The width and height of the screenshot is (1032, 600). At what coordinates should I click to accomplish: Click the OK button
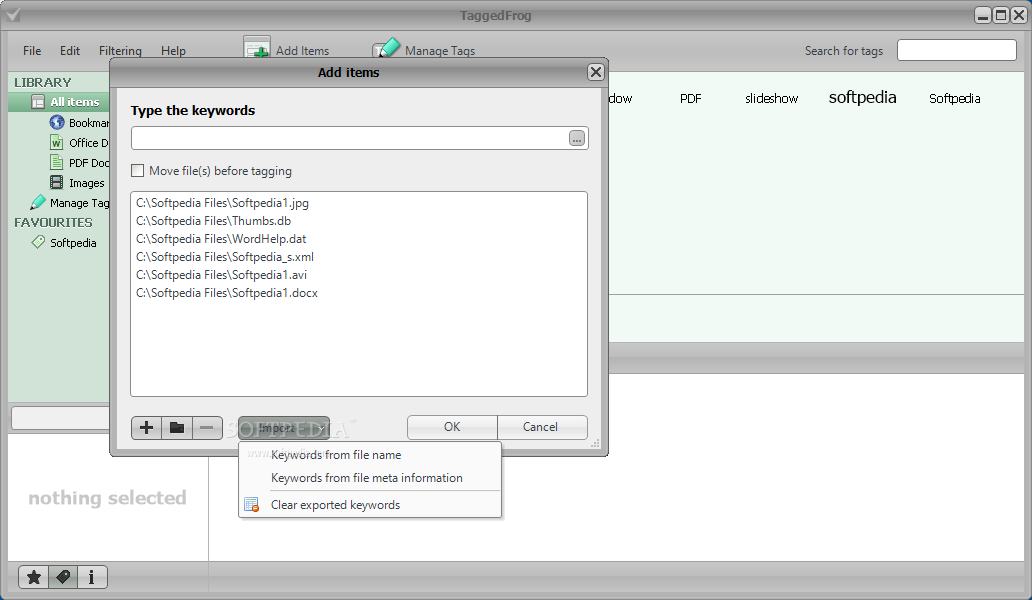tap(452, 427)
